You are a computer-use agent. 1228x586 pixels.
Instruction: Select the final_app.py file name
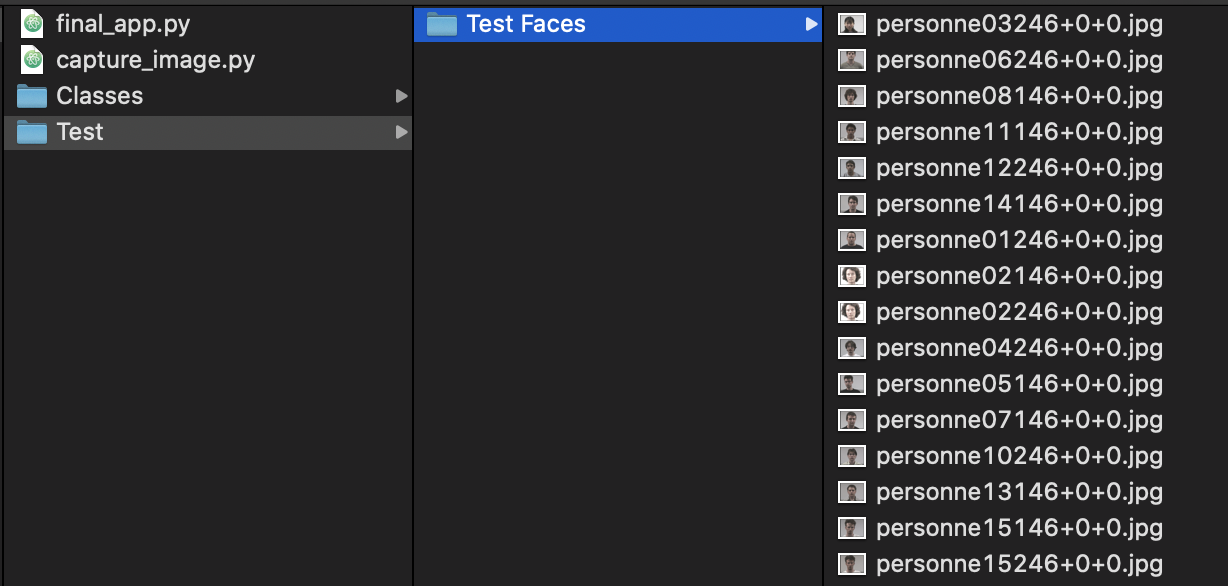coord(123,24)
